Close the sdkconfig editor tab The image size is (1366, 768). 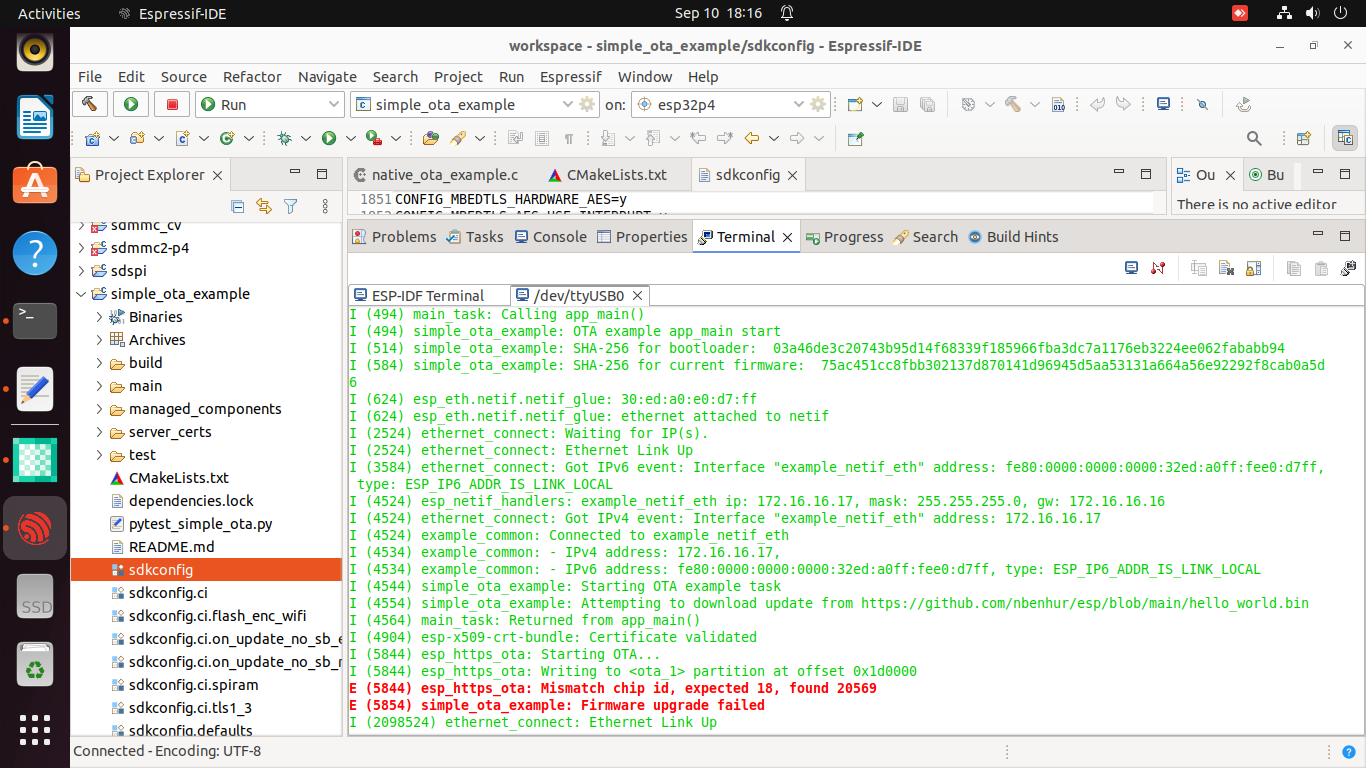(793, 175)
